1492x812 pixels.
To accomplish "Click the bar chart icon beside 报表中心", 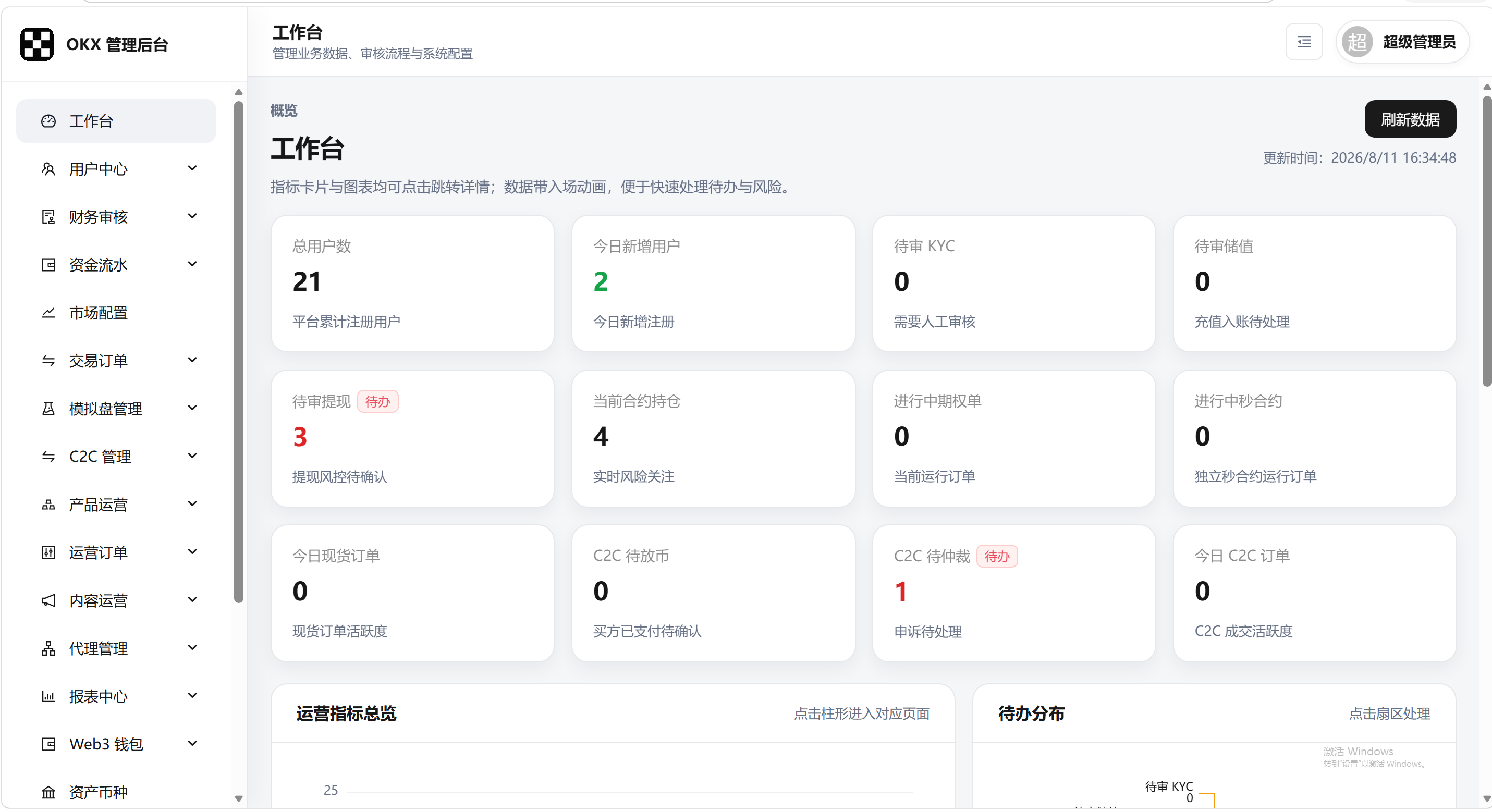I will [x=48, y=696].
